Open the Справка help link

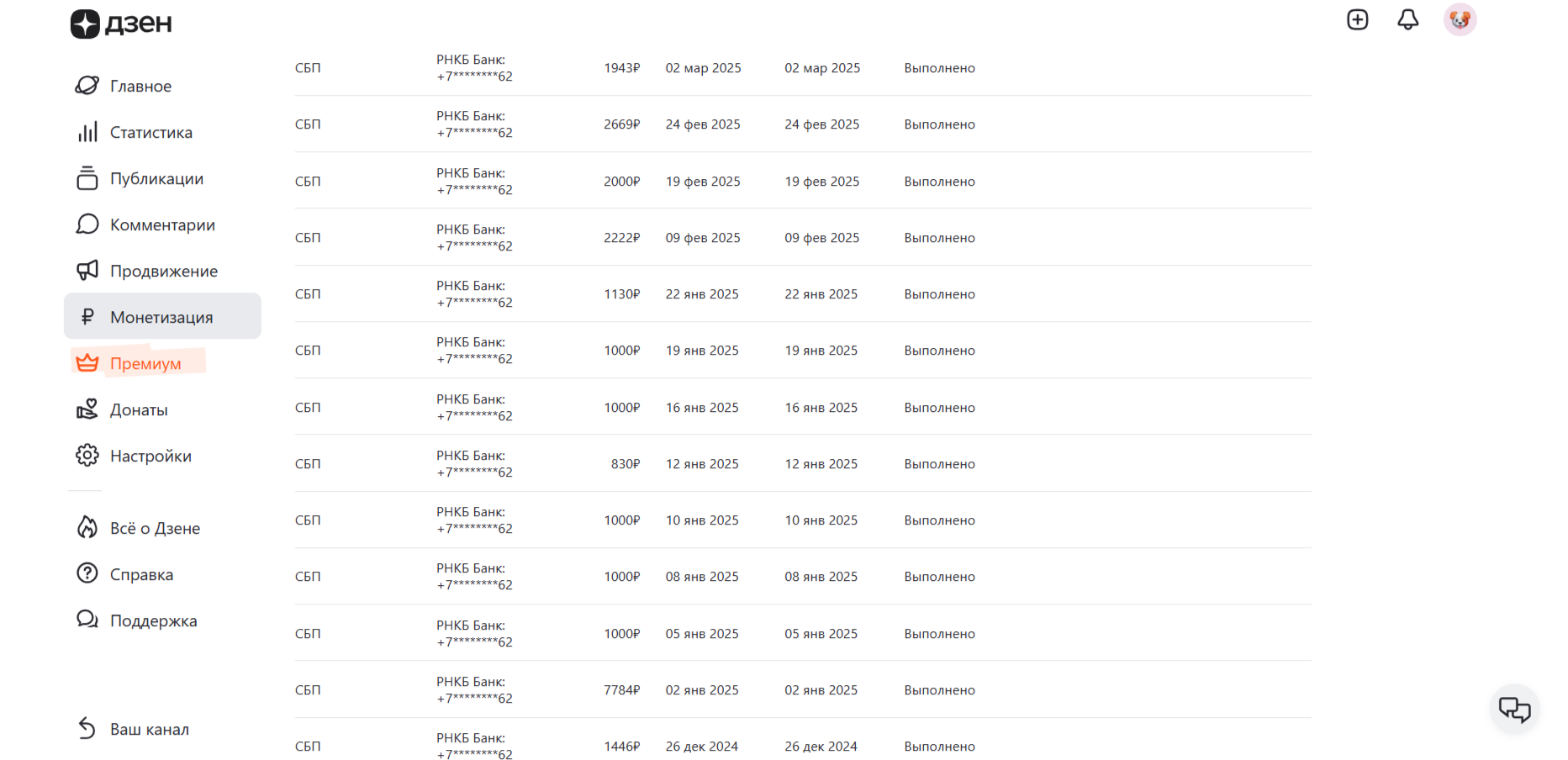pos(141,575)
